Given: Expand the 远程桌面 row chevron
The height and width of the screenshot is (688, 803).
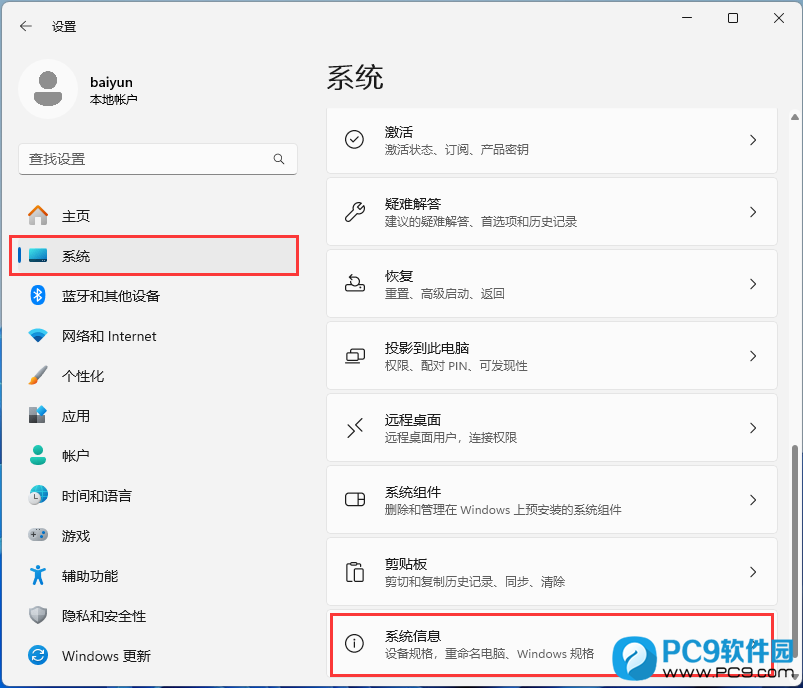Looking at the screenshot, I should point(753,428).
